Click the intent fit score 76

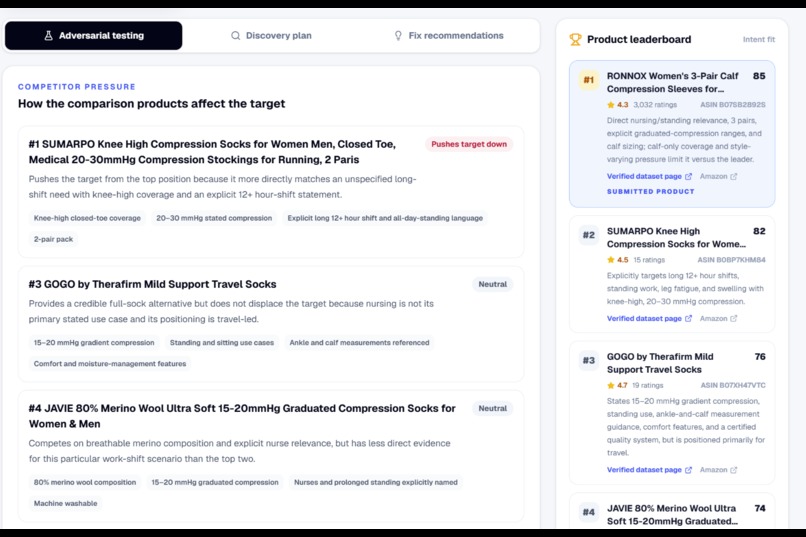(760, 357)
